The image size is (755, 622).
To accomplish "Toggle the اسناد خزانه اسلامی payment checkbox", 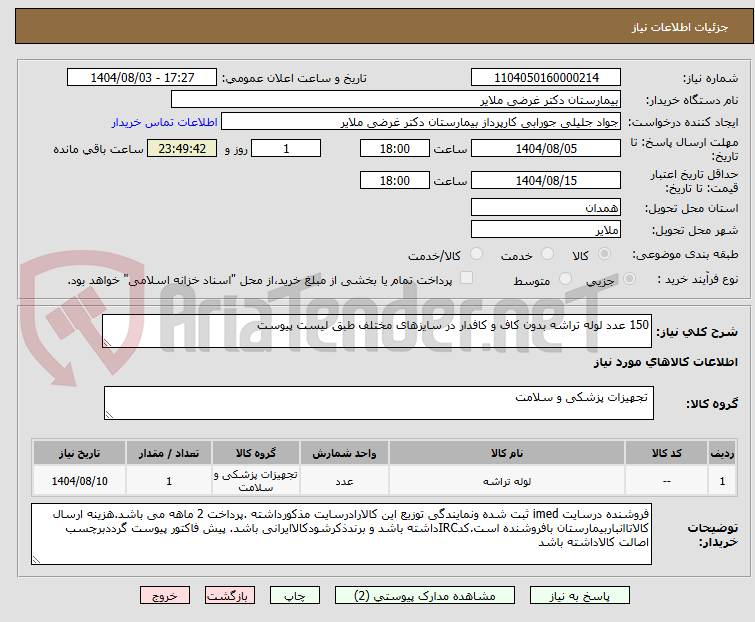I will click(x=466, y=280).
